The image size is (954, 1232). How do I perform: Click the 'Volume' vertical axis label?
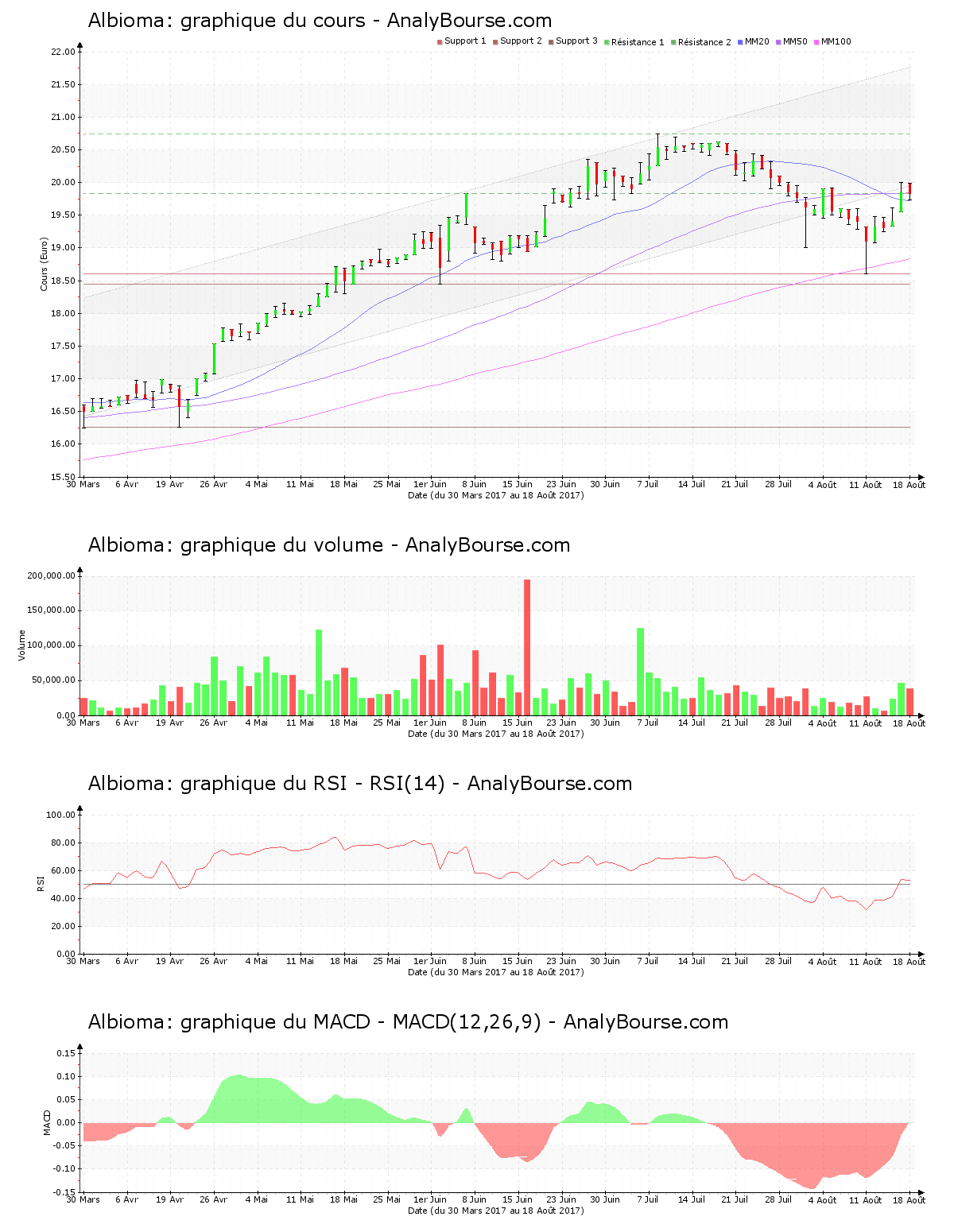21,645
